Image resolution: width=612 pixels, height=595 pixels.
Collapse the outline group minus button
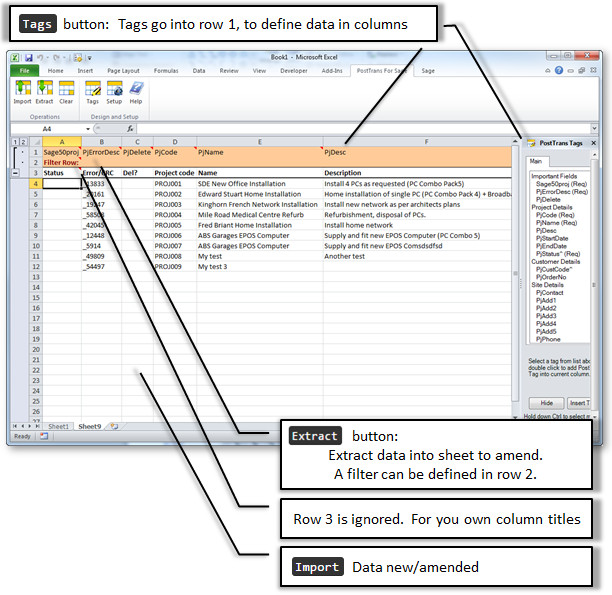click(15, 173)
